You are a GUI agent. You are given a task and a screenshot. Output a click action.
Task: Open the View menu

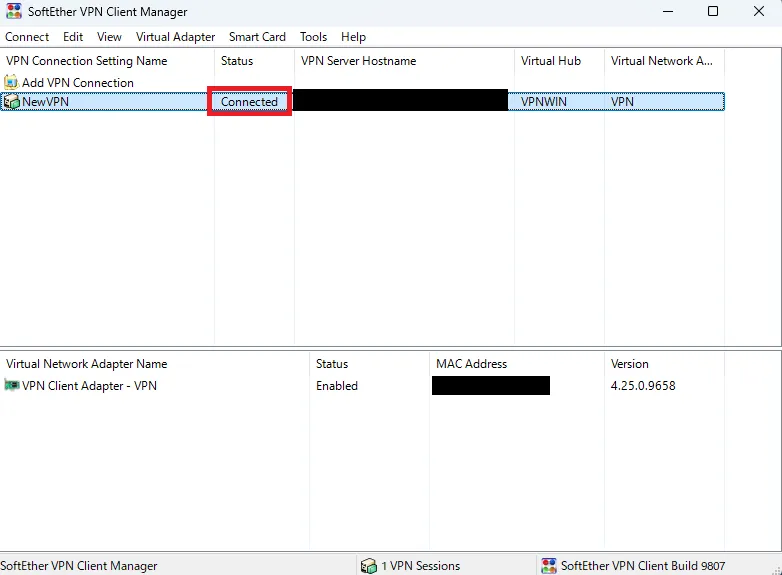[x=109, y=37]
